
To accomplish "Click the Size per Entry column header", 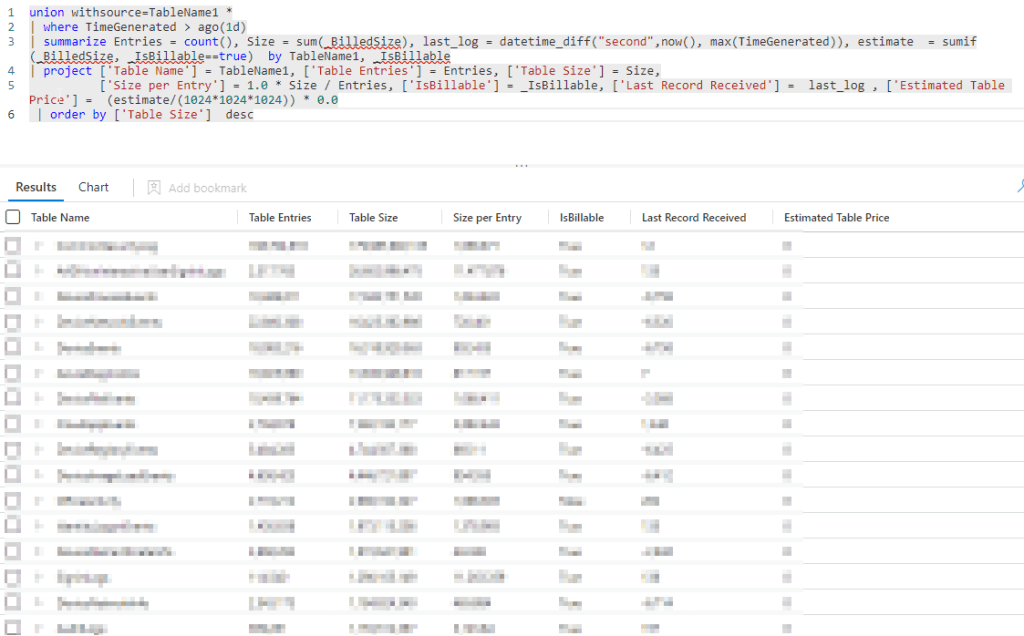I will 487,217.
